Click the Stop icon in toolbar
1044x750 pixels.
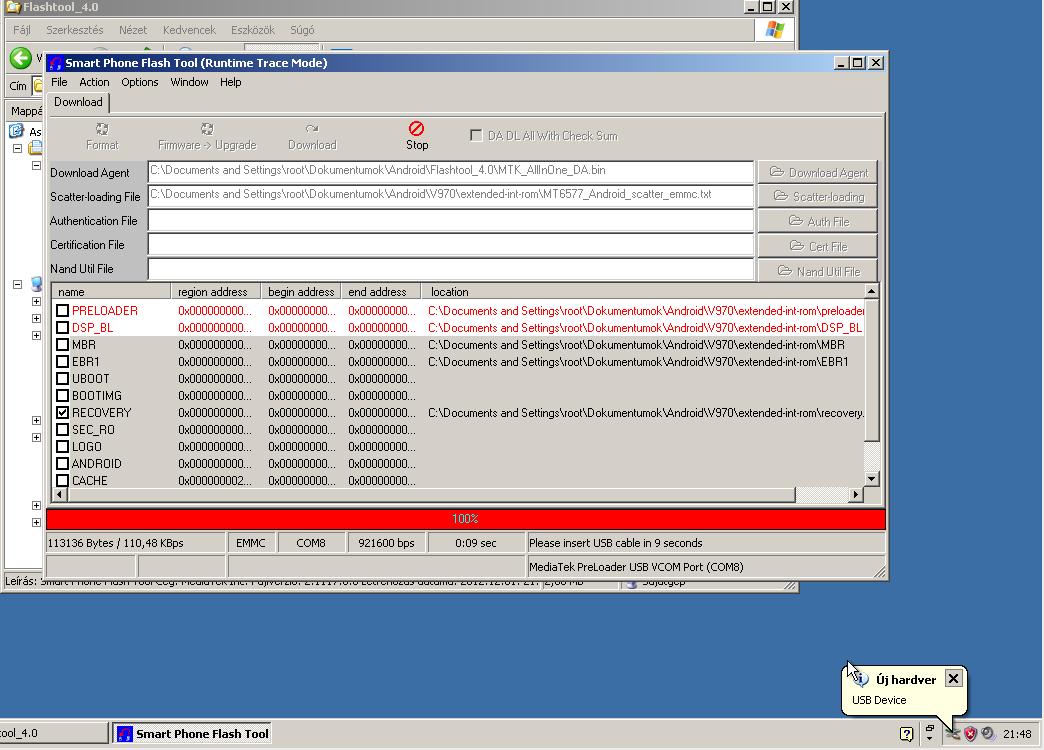point(416,128)
